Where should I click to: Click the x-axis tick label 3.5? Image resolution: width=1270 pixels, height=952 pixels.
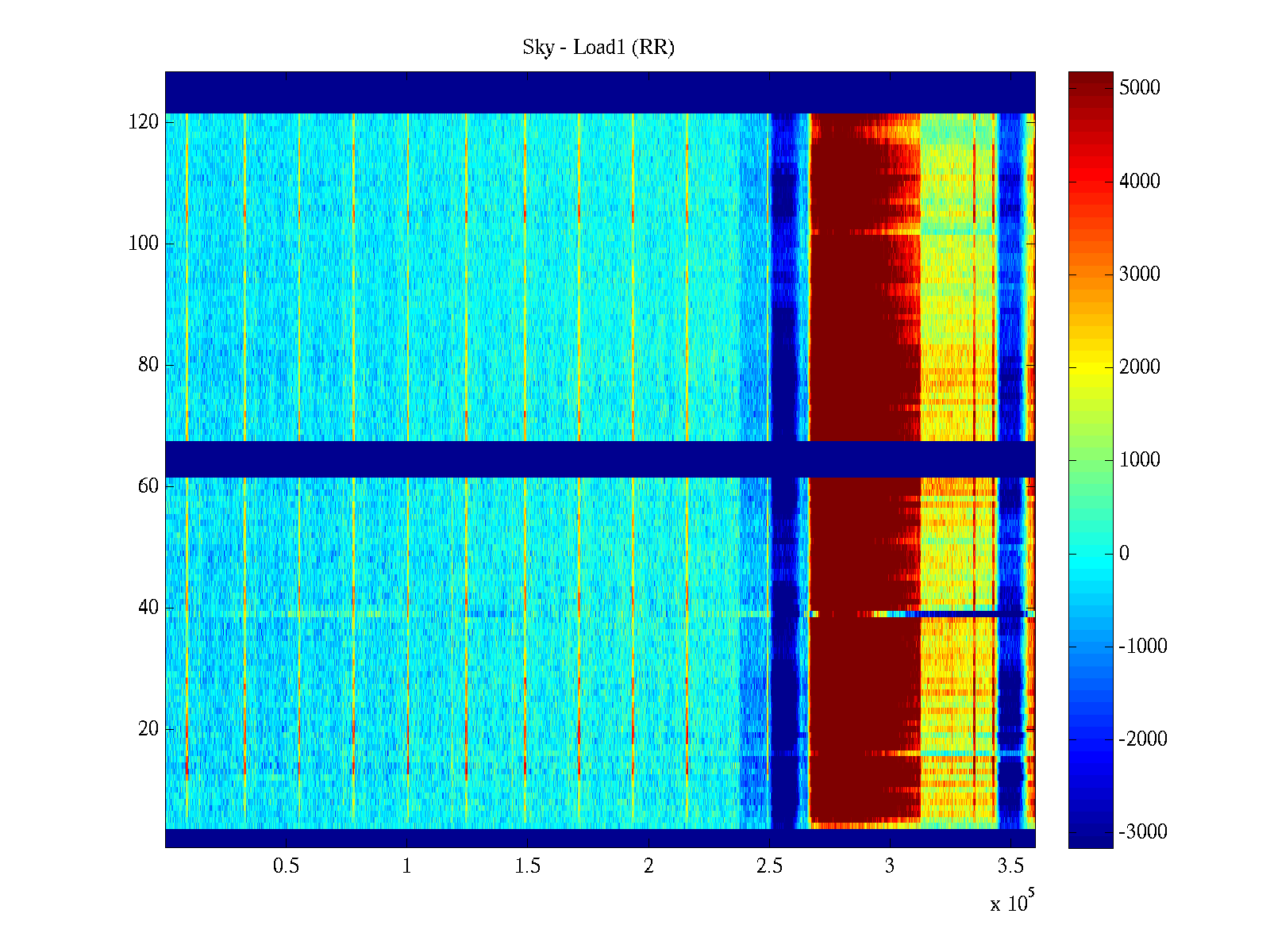[x=1010, y=866]
